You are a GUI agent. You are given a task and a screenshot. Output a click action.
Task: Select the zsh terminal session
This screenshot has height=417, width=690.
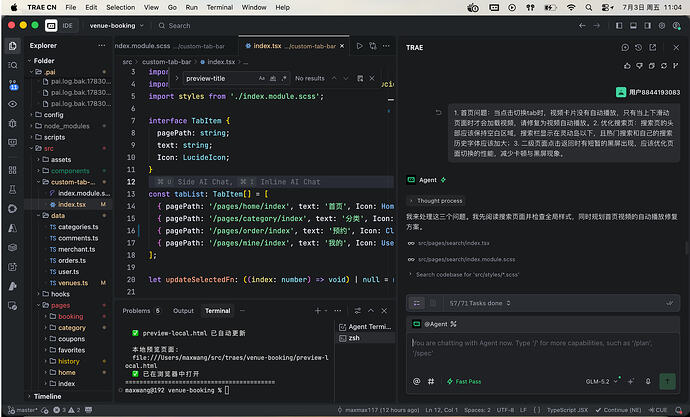point(365,338)
